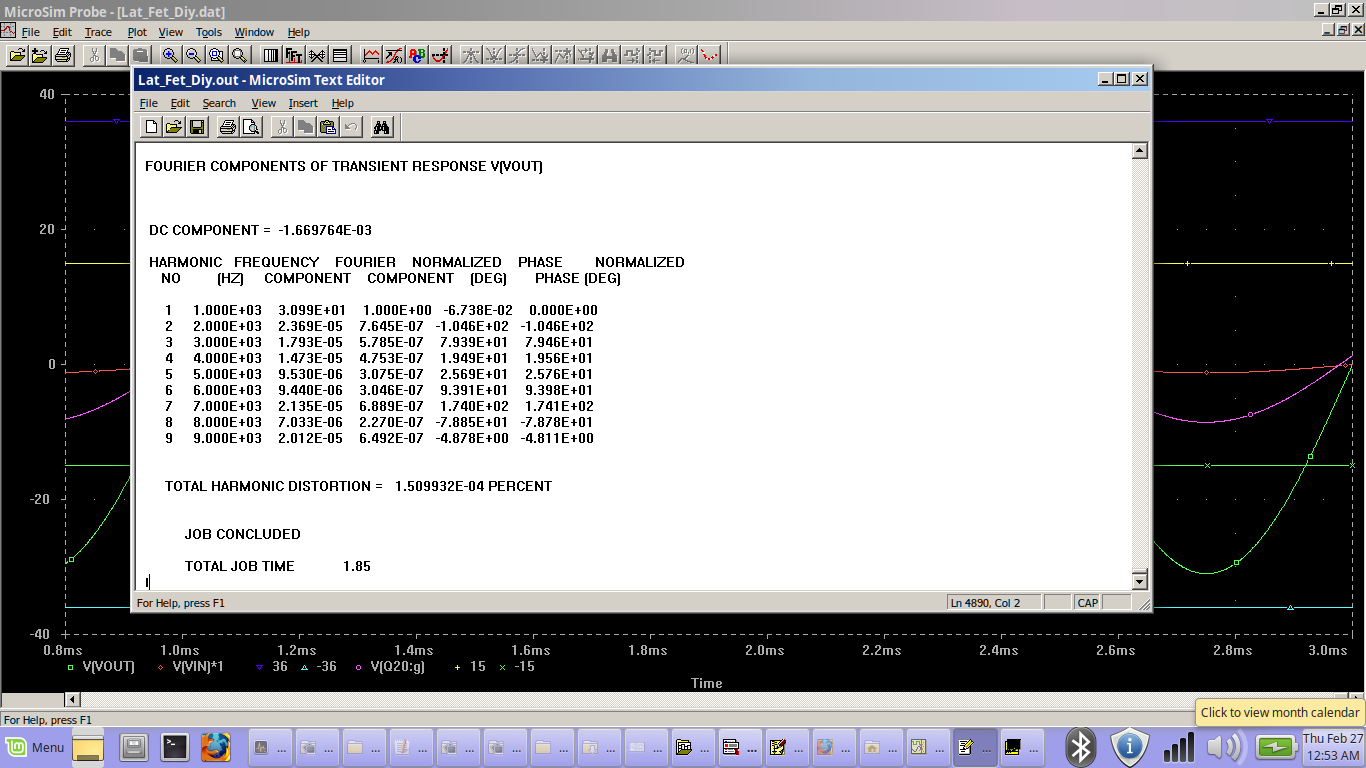This screenshot has width=1366, height=768.
Task: Click the Zoom Area icon in Probe toolbar
Action: [215, 55]
